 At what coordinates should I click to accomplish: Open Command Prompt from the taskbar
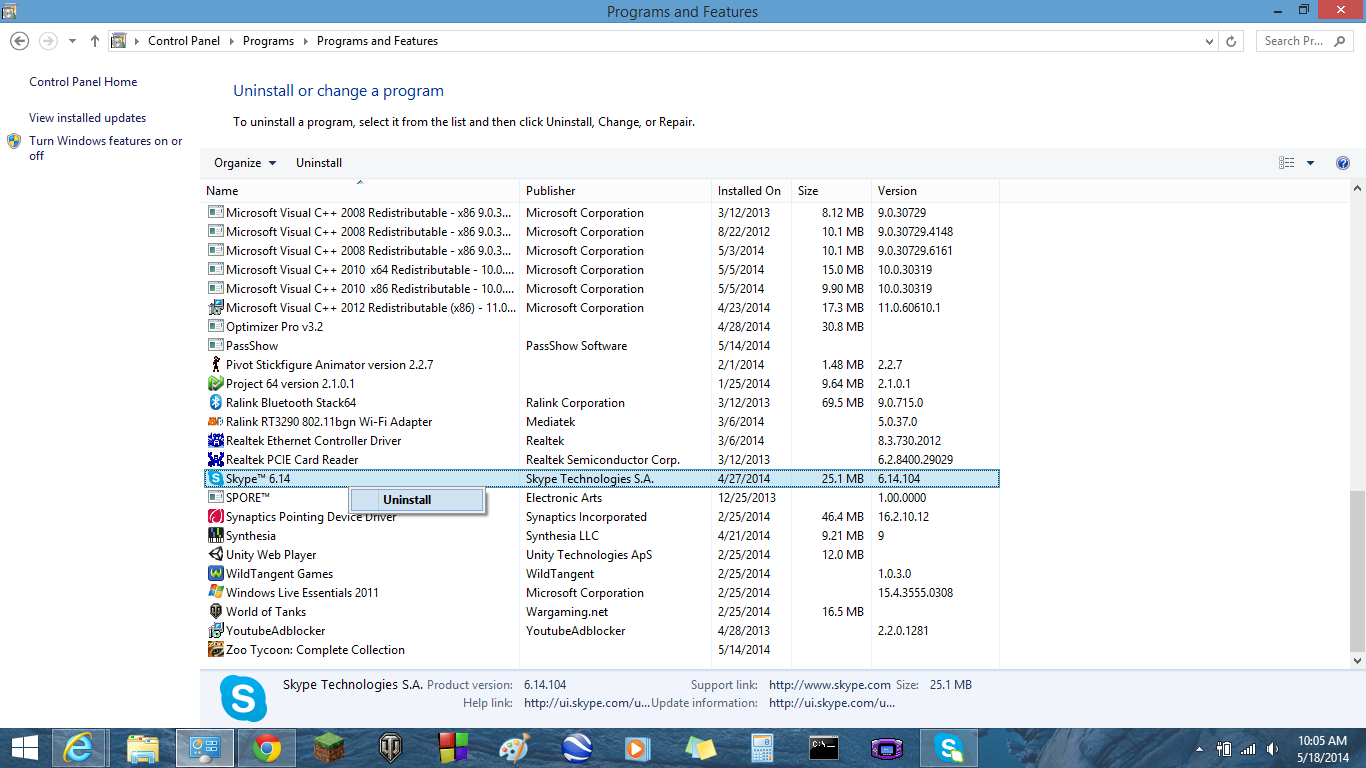tap(824, 748)
